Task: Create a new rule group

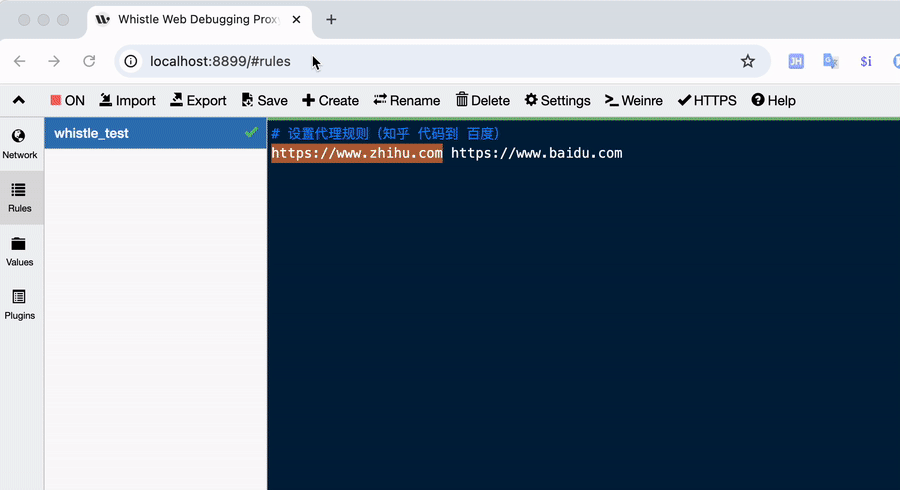Action: (331, 100)
